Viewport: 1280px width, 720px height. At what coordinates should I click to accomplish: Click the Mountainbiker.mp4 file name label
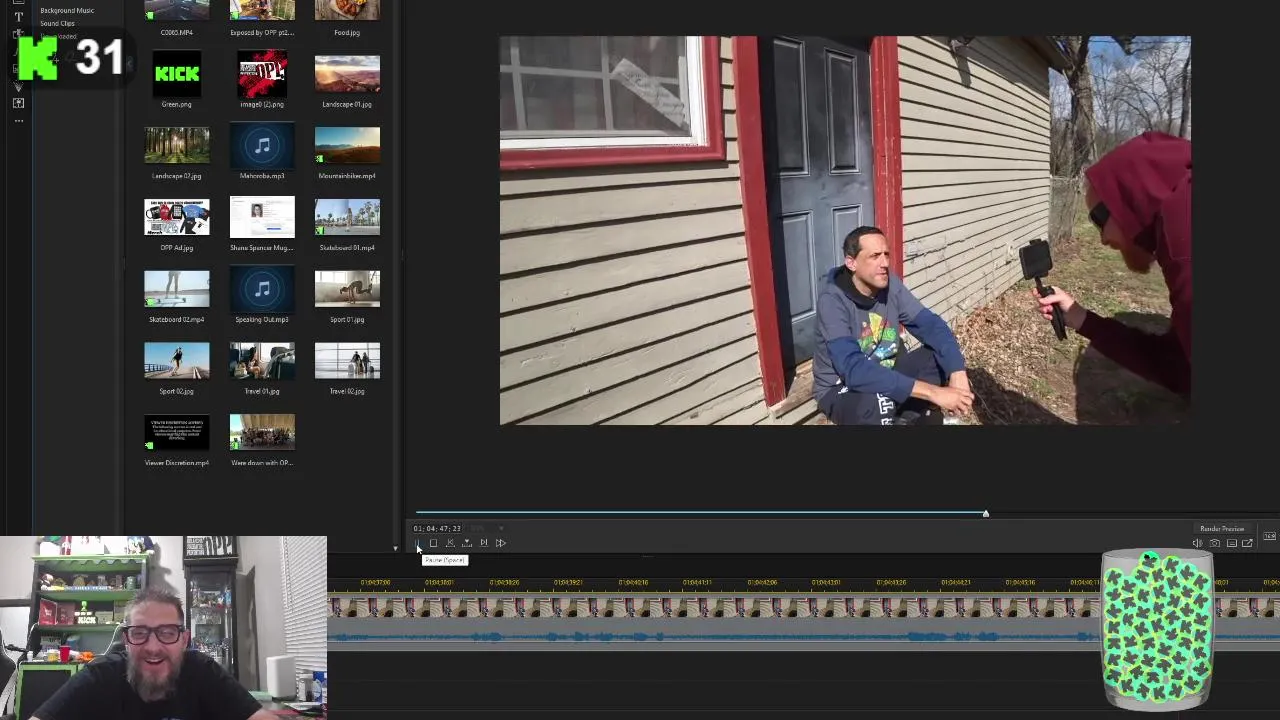(x=347, y=176)
